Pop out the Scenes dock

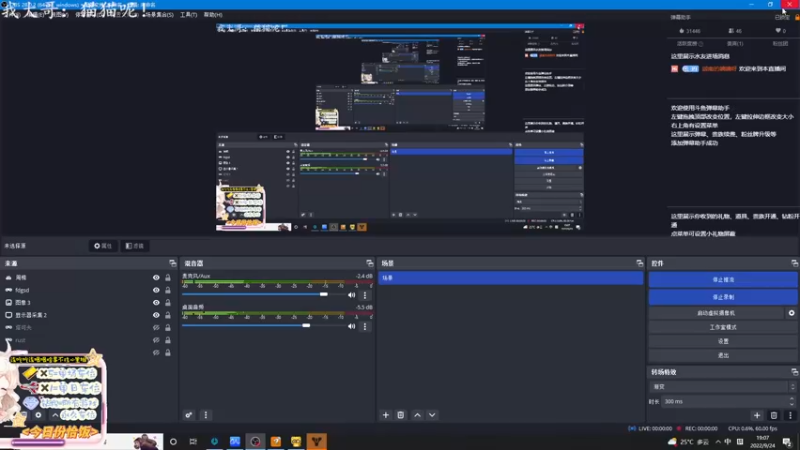point(640,263)
